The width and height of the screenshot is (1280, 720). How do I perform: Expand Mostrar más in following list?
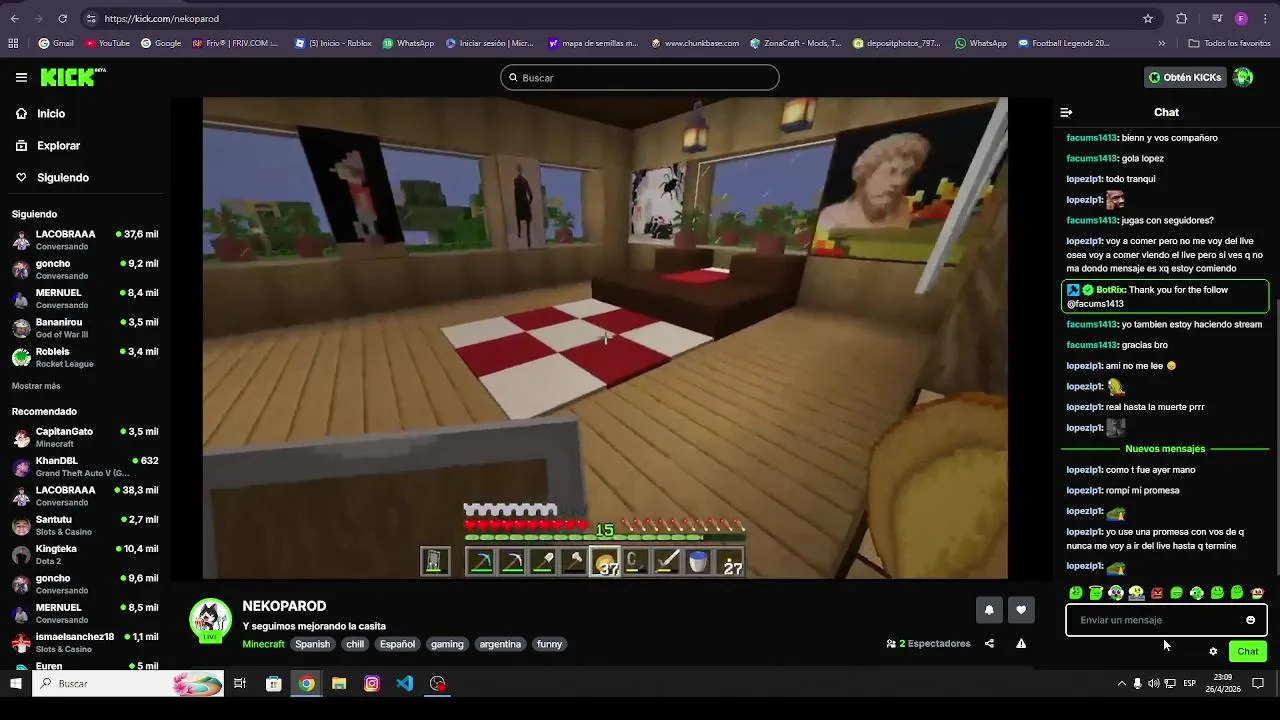(36, 386)
